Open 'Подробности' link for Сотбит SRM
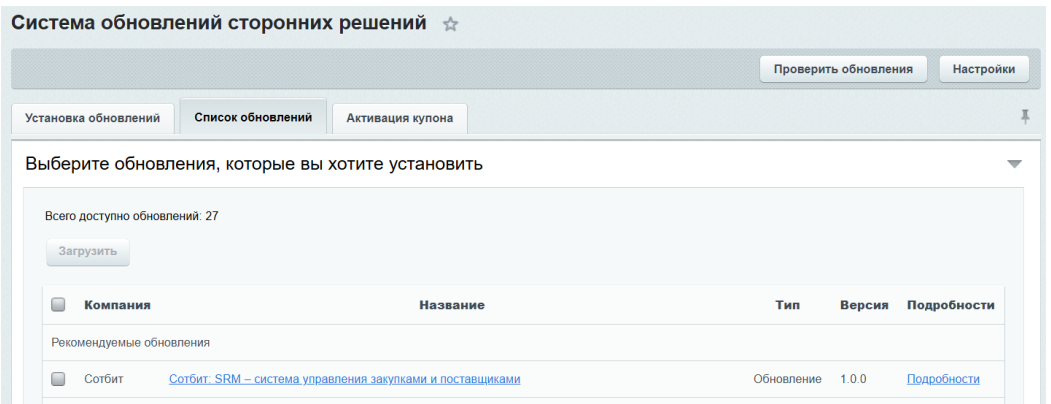 pos(943,379)
